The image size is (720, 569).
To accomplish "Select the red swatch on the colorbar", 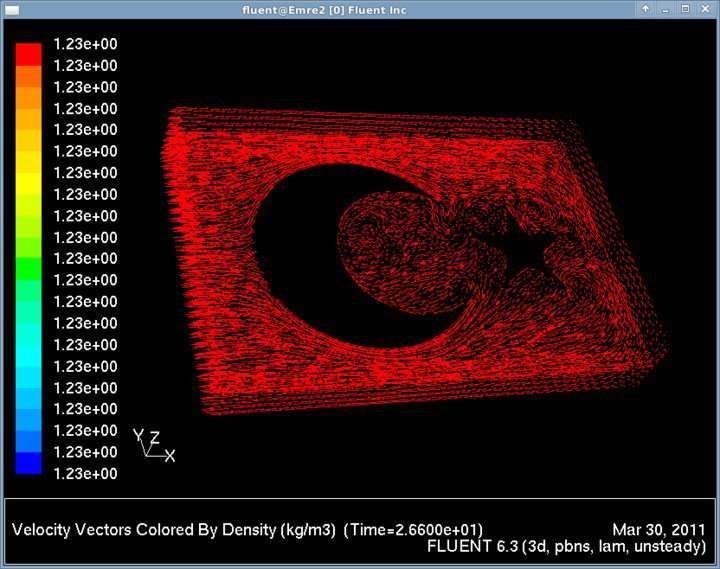I will 28,55.
